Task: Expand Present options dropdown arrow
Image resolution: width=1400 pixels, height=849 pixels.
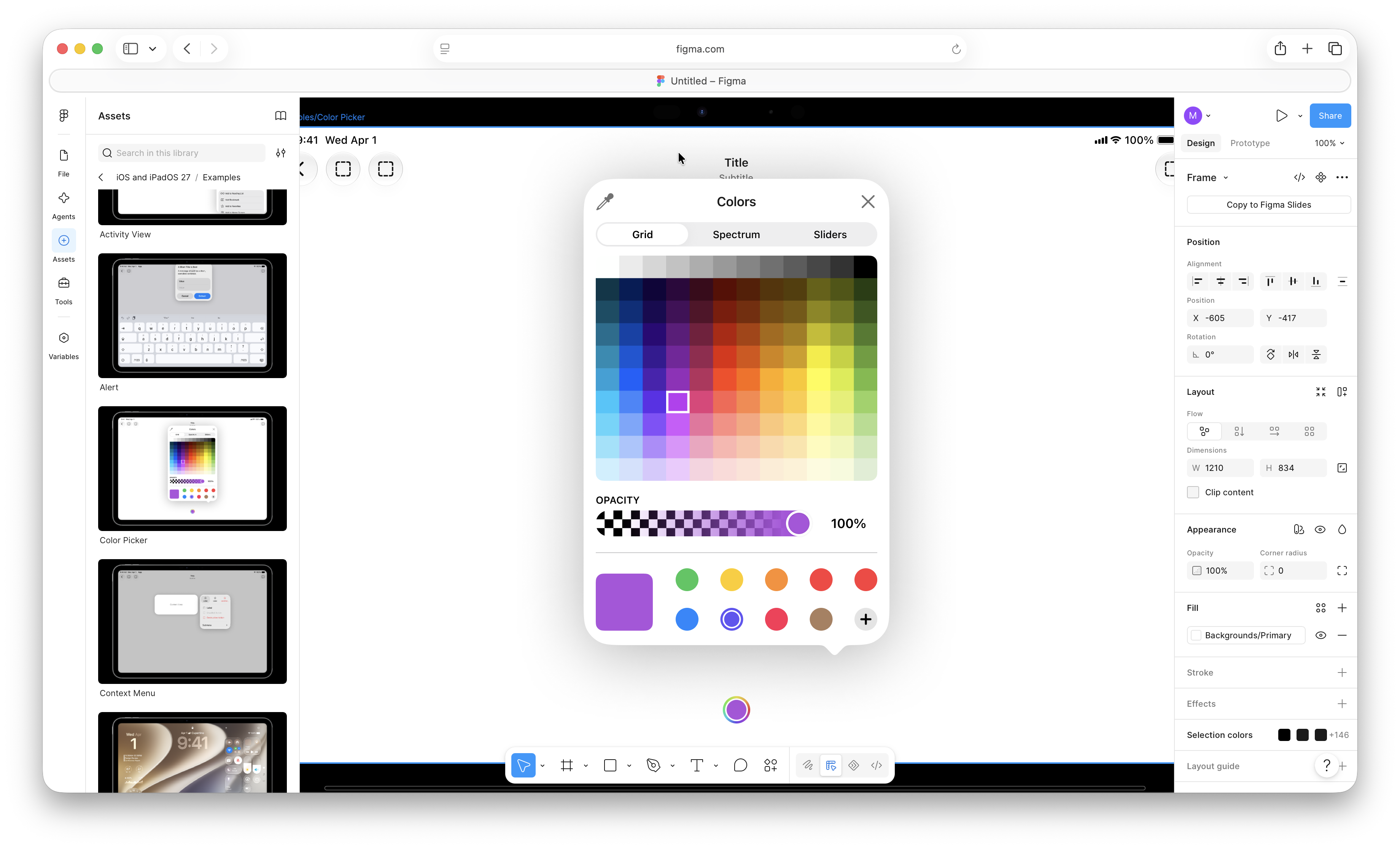Action: 1300,116
